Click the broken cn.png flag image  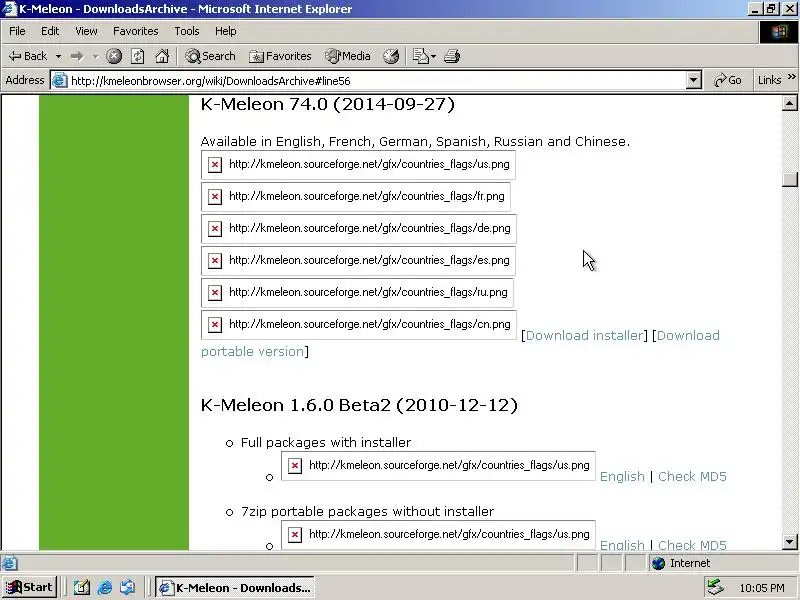tap(359, 324)
